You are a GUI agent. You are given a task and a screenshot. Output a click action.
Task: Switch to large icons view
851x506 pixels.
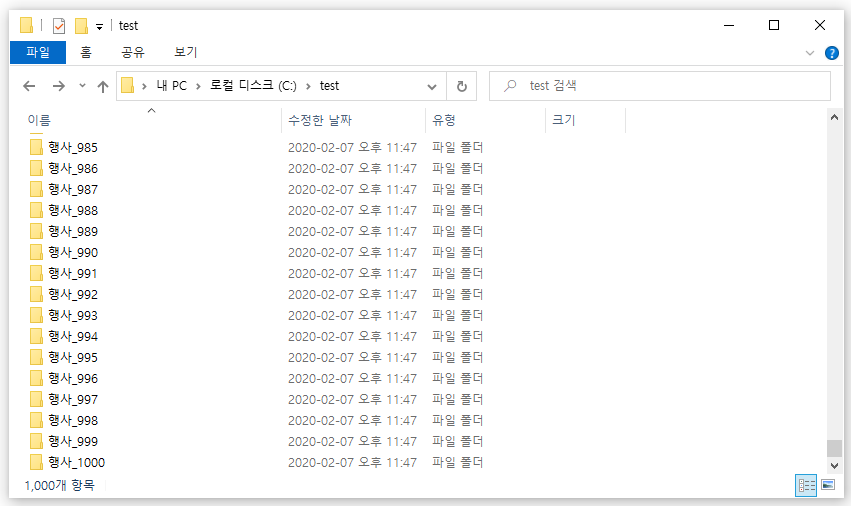[x=828, y=485]
